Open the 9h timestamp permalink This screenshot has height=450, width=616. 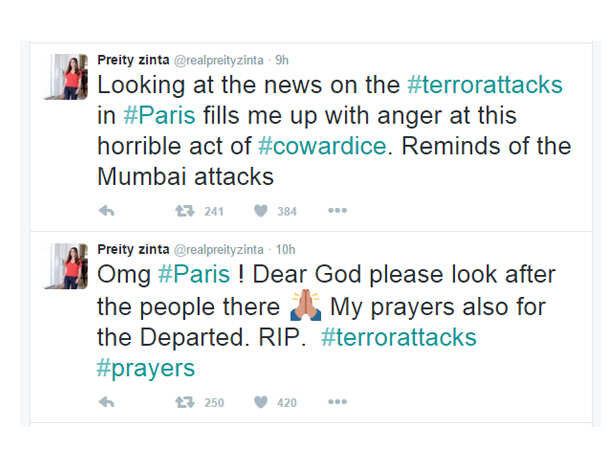click(x=282, y=60)
